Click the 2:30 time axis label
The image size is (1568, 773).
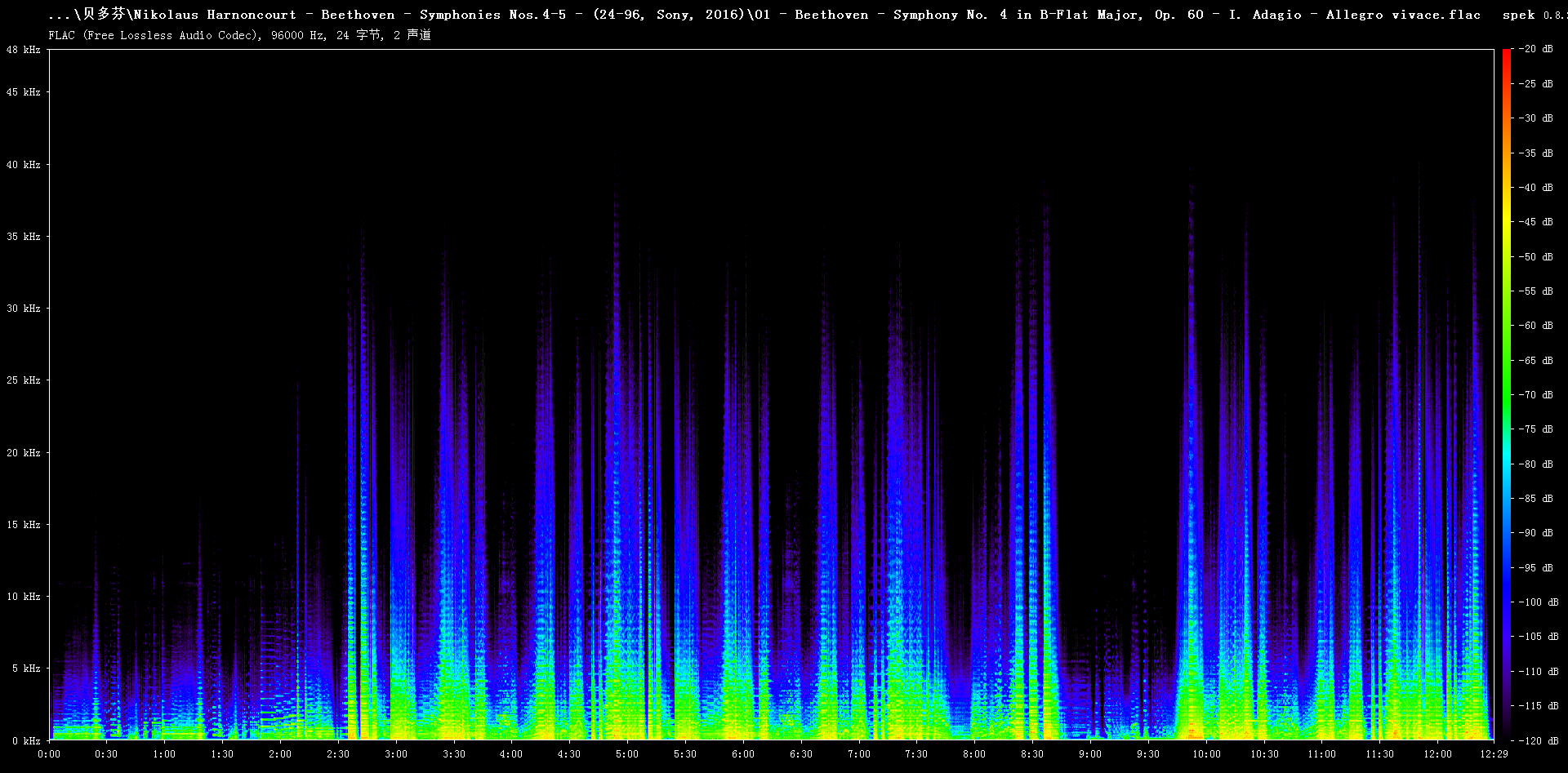(x=338, y=754)
